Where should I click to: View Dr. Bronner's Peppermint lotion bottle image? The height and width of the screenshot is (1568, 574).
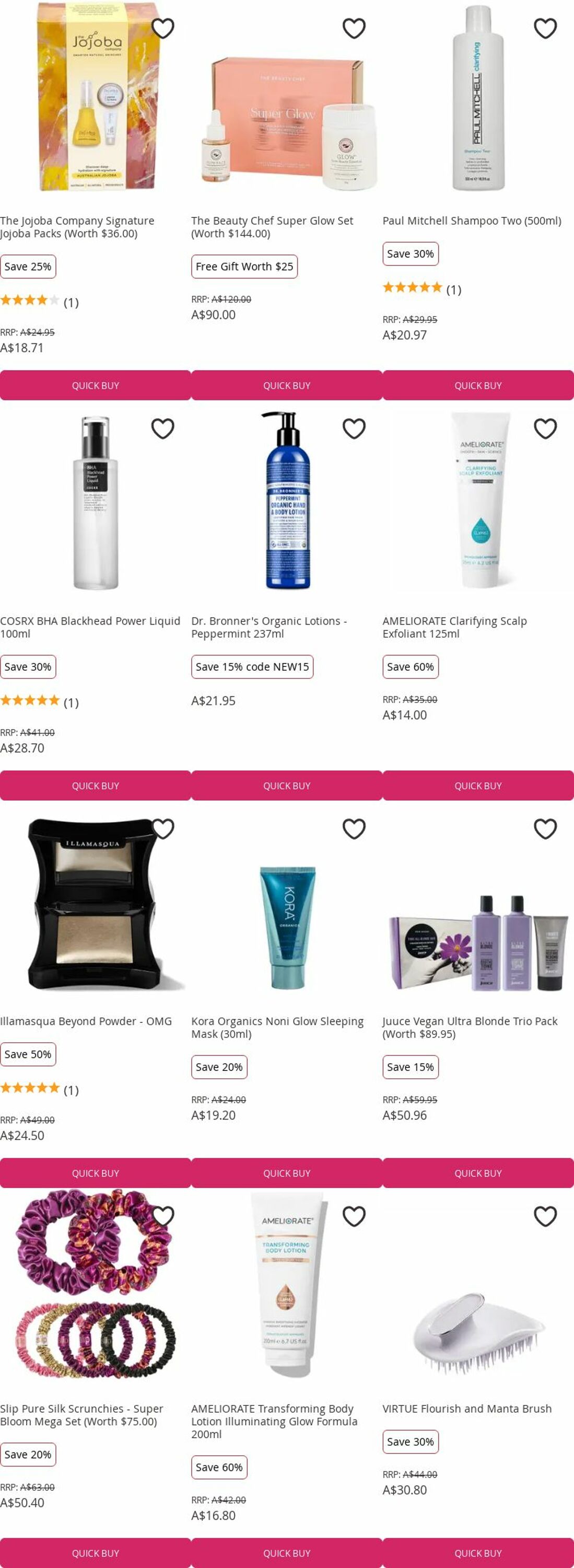pyautogui.click(x=288, y=500)
